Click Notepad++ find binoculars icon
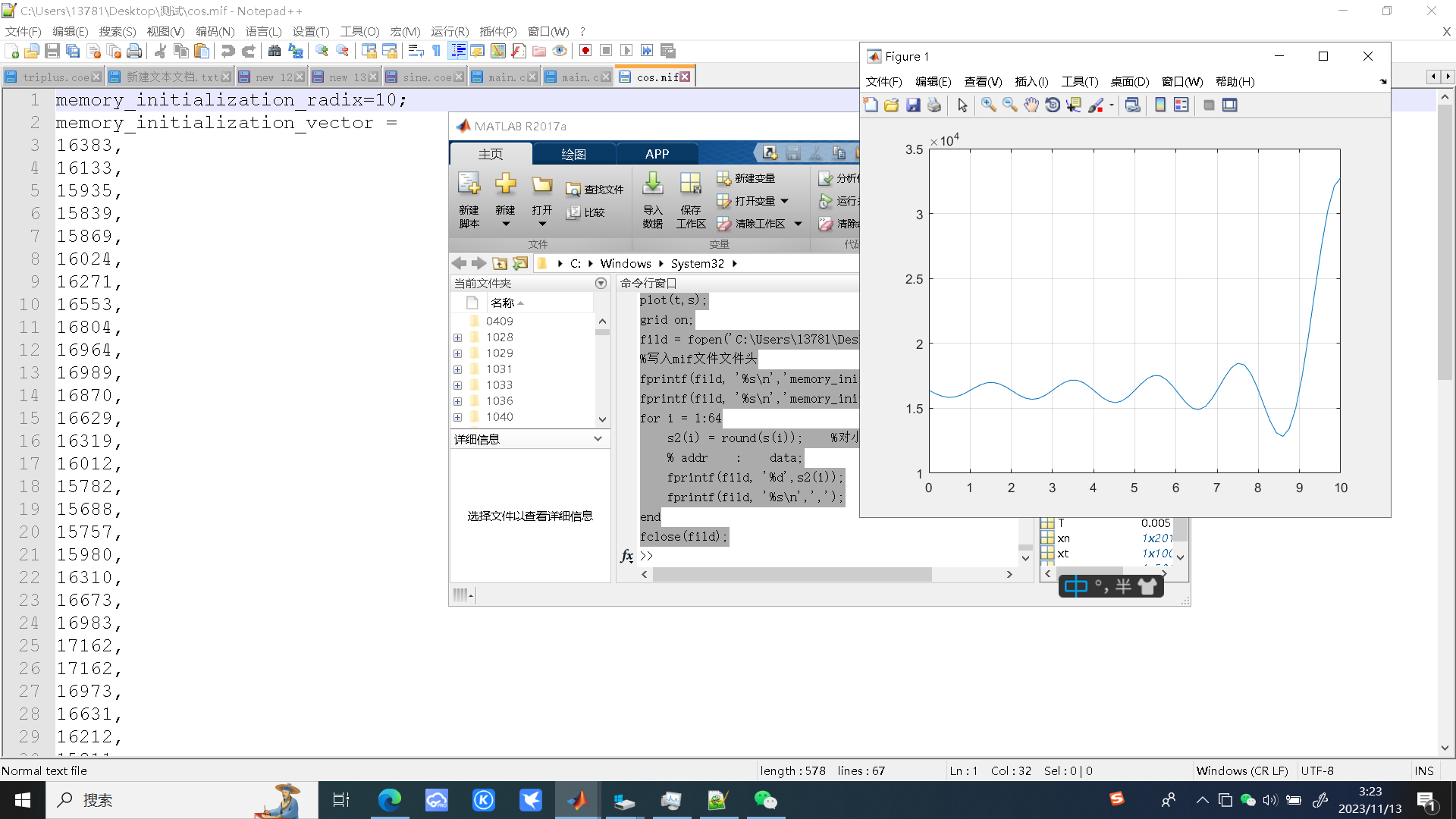The image size is (1456, 819). 275,51
